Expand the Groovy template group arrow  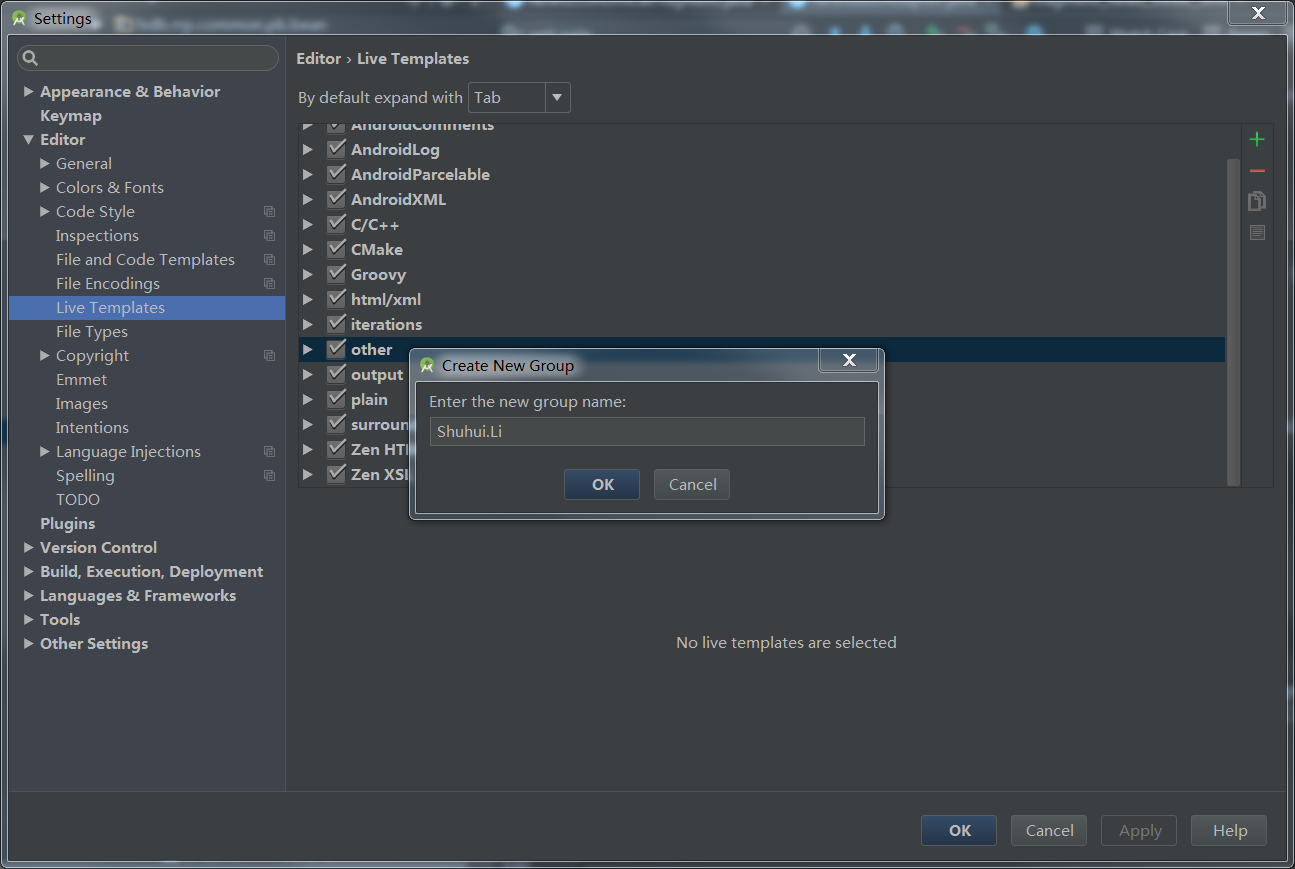click(x=308, y=274)
